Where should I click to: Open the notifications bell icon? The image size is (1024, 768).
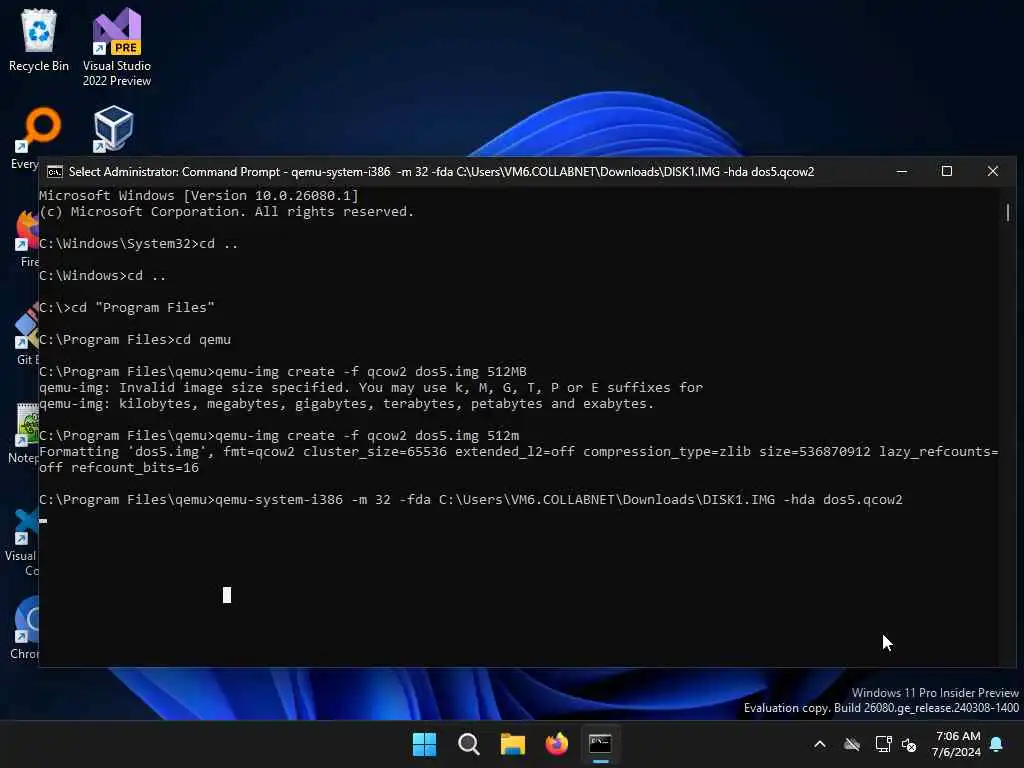point(997,744)
